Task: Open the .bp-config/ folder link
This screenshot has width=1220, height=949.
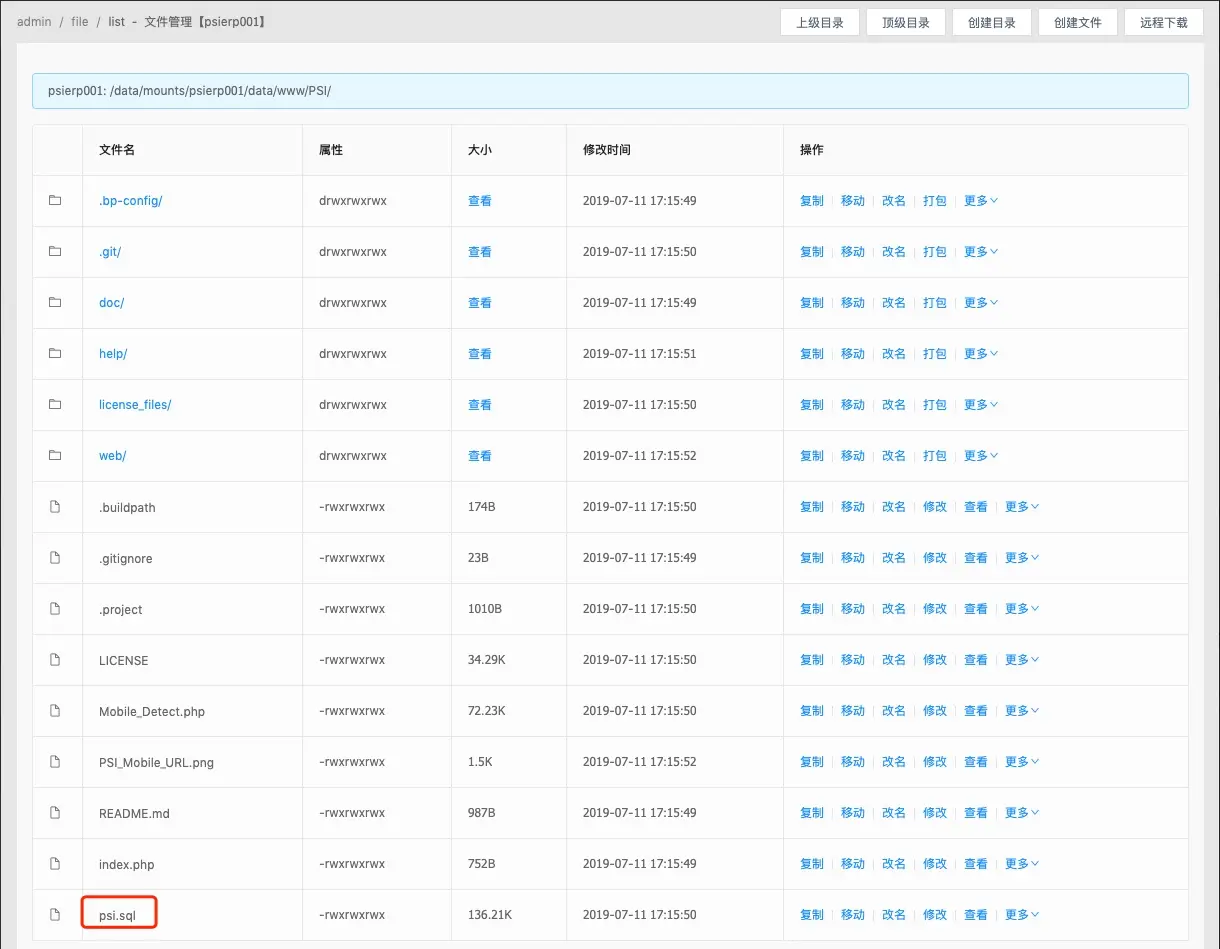Action: coord(130,200)
